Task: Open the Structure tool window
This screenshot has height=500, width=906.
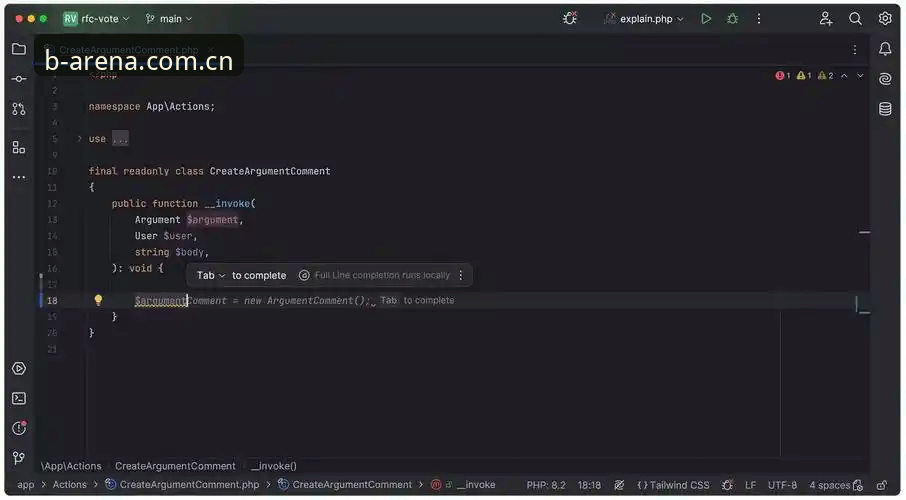Action: (x=18, y=147)
